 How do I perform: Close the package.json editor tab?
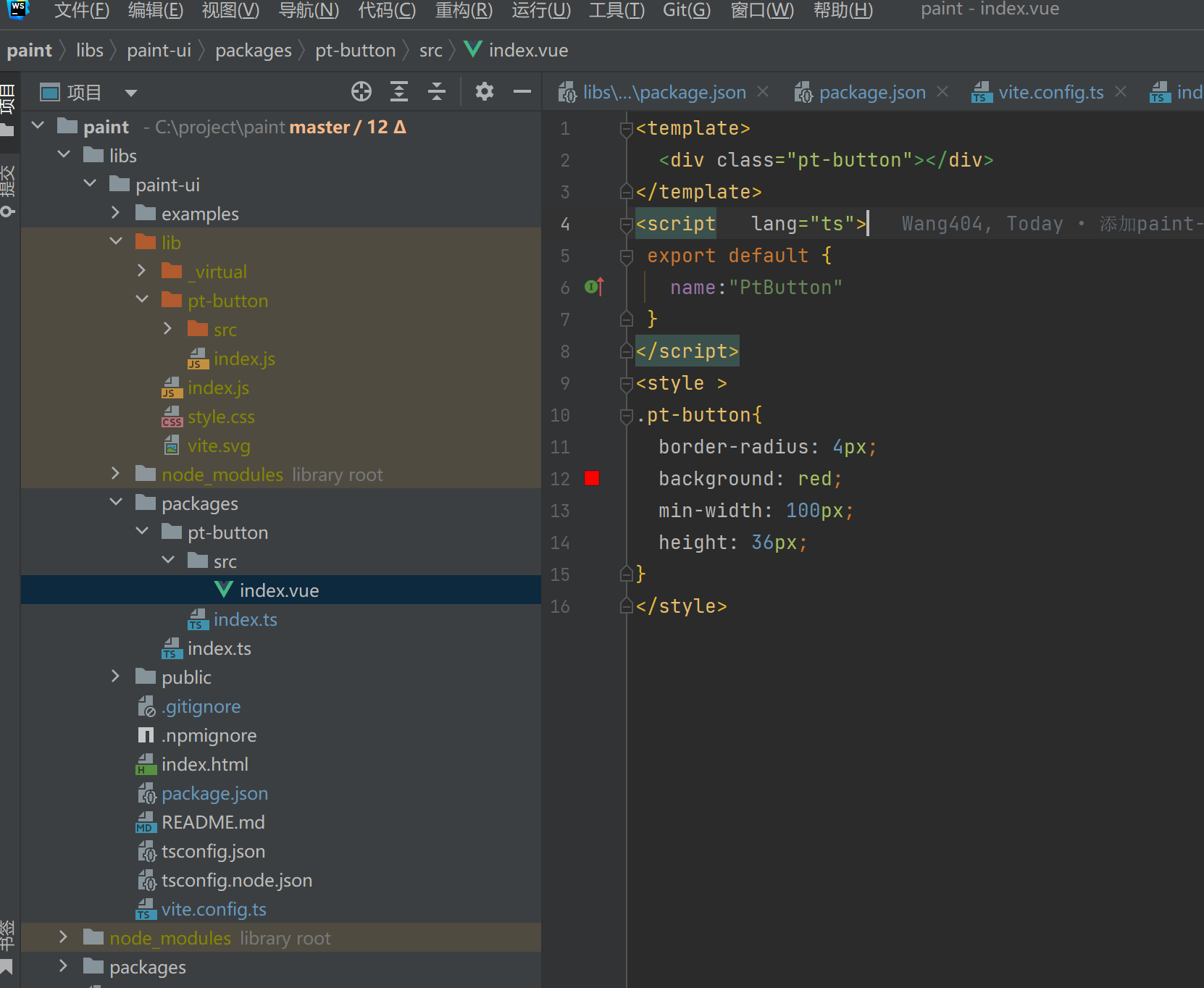point(942,92)
